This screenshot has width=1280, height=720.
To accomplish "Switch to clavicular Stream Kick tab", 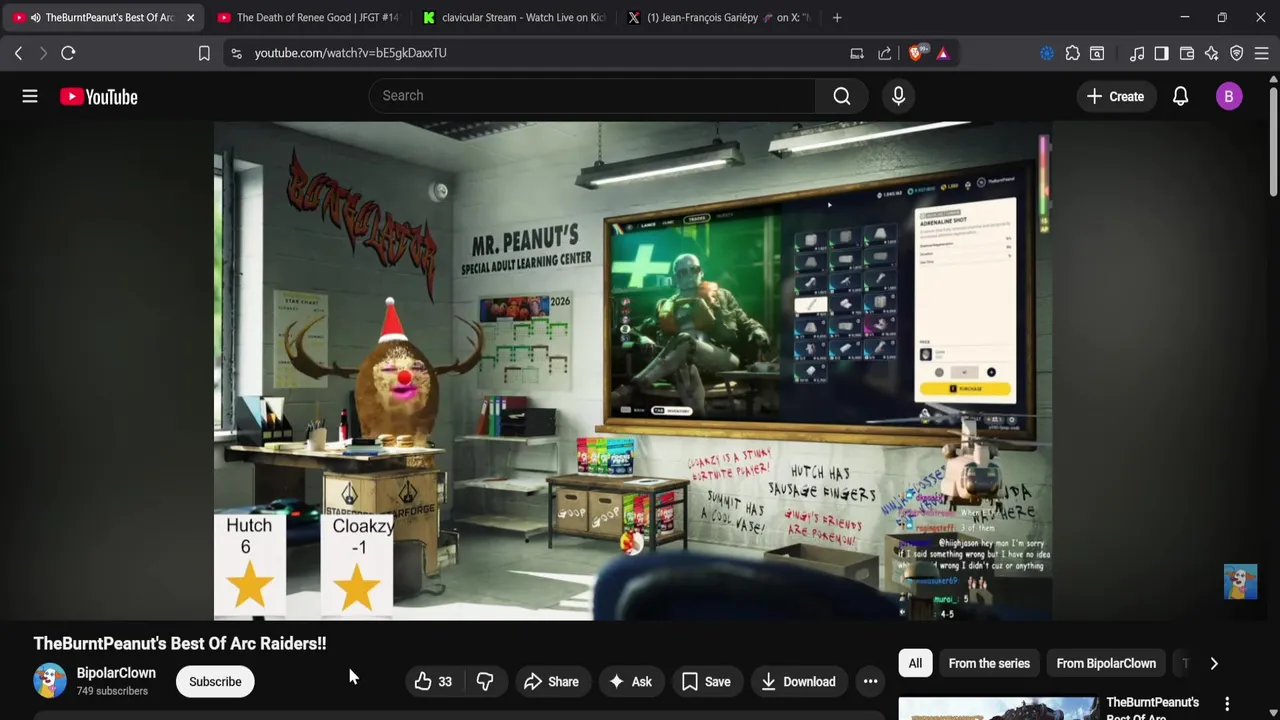I will coord(512,17).
